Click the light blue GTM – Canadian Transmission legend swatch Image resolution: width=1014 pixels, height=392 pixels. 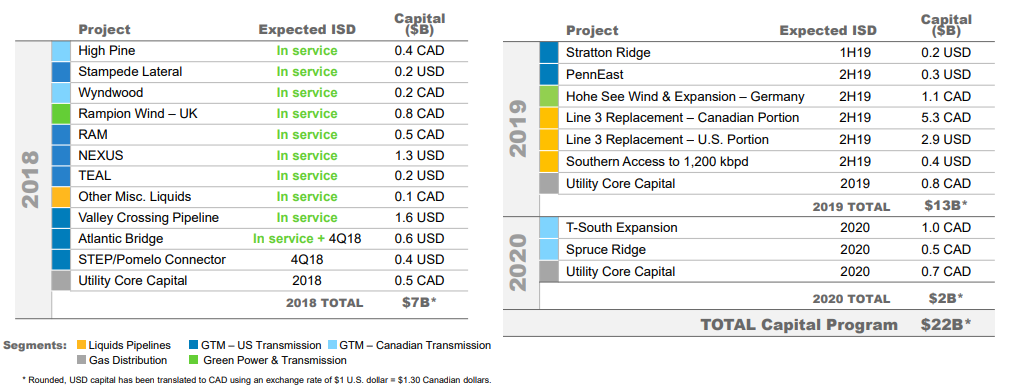point(332,345)
